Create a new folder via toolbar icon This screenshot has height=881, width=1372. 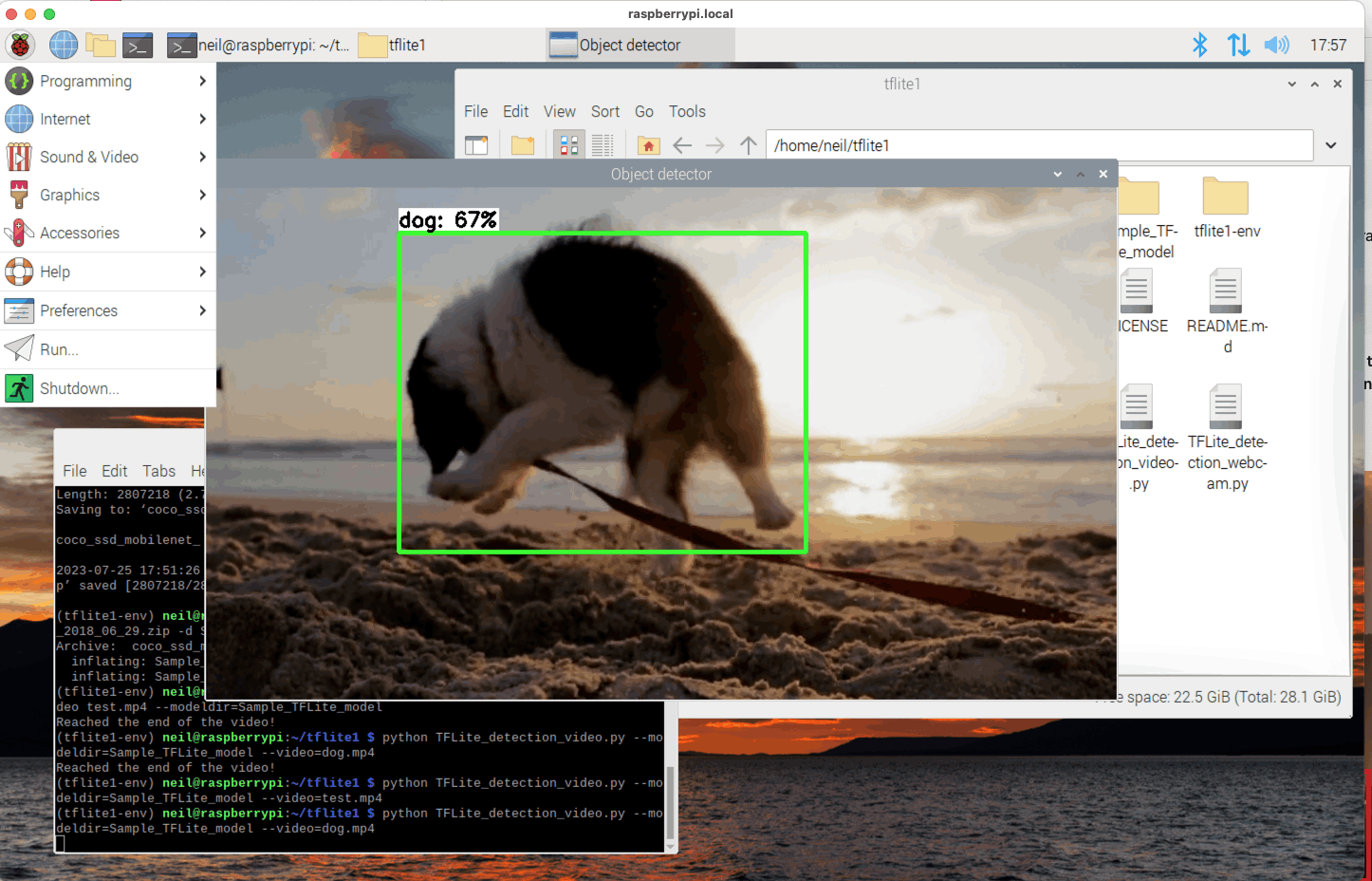coord(523,145)
